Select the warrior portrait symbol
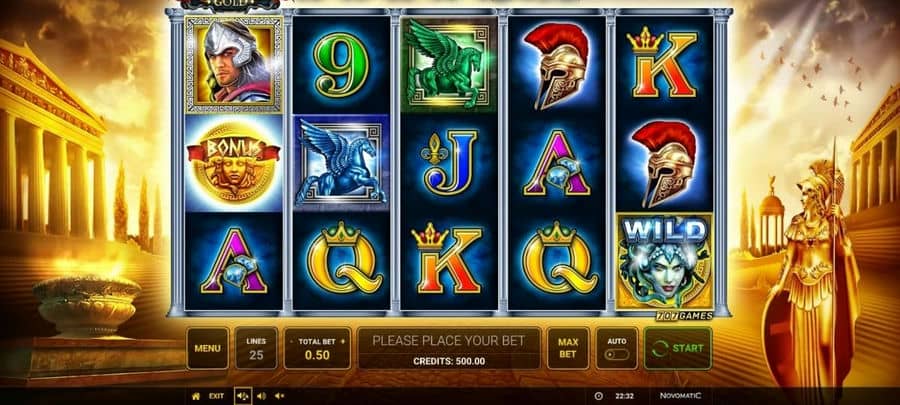 click(234, 64)
